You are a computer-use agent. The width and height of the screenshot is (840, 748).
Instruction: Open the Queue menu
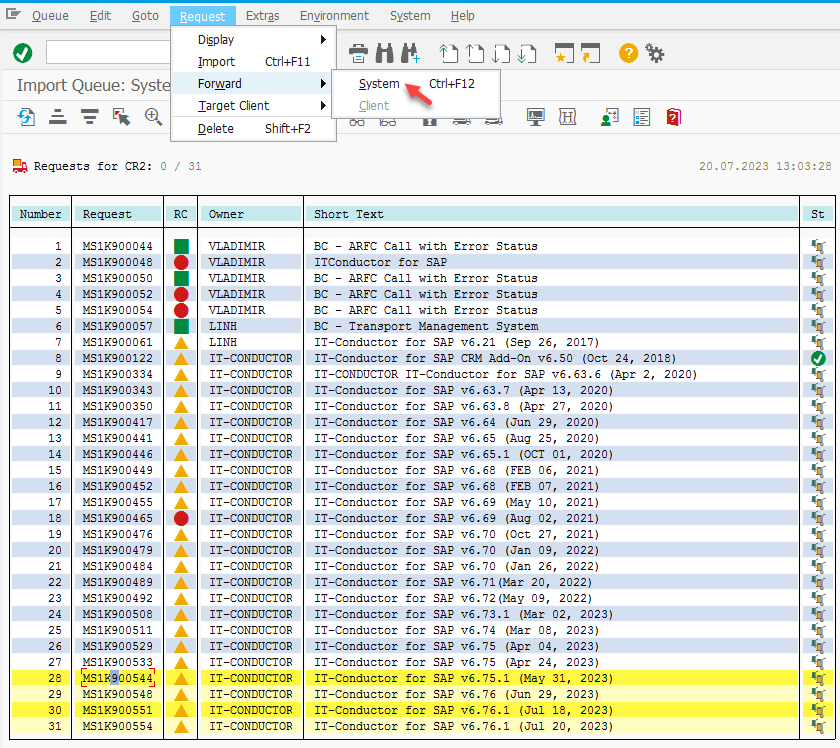coord(50,16)
